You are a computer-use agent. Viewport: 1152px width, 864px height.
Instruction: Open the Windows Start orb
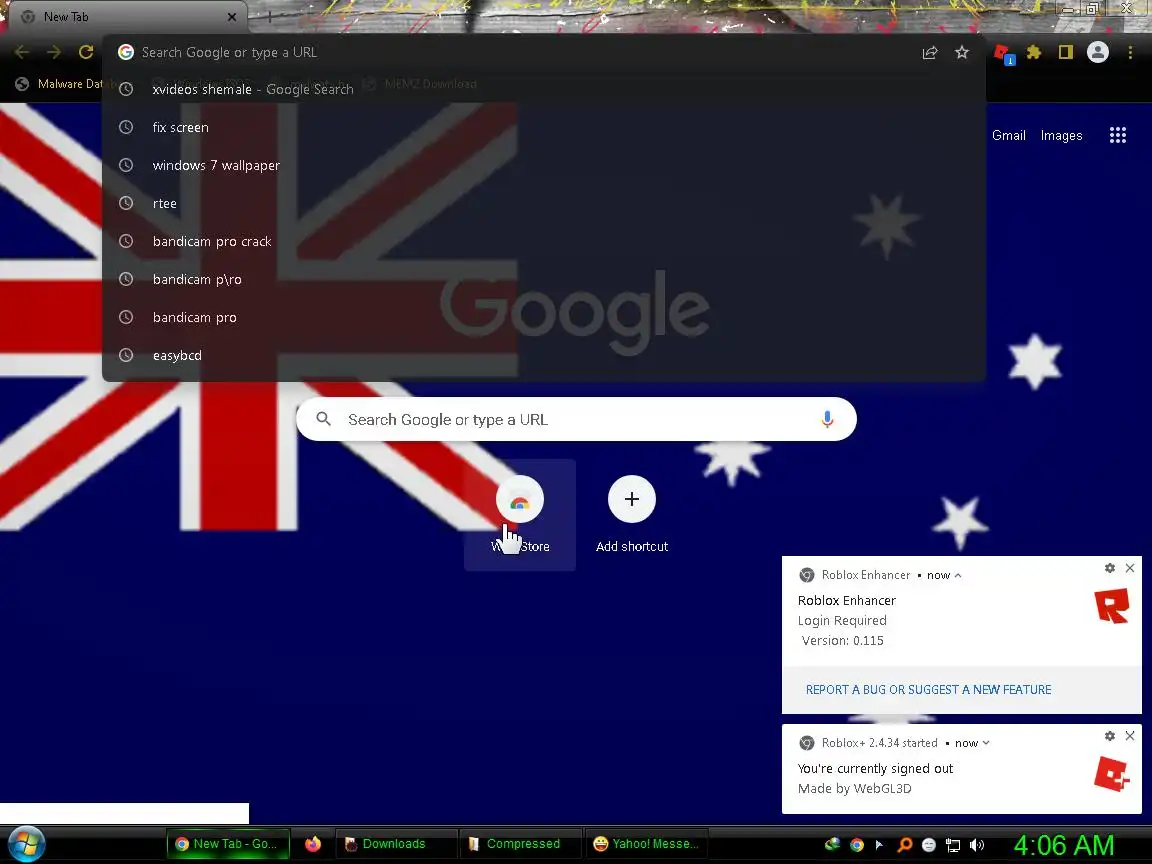pyautogui.click(x=26, y=843)
